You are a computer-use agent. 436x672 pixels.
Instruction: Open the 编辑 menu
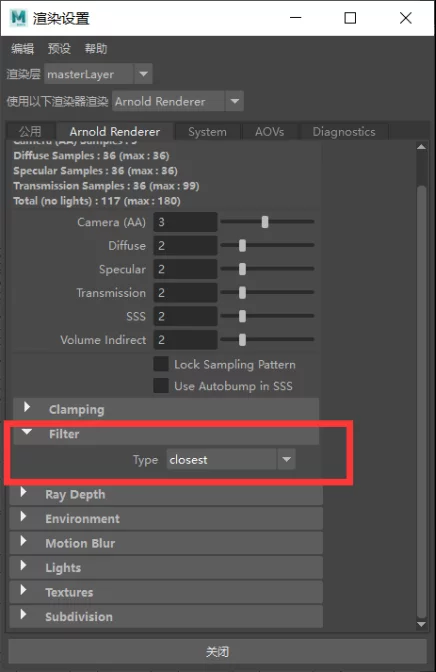point(23,49)
